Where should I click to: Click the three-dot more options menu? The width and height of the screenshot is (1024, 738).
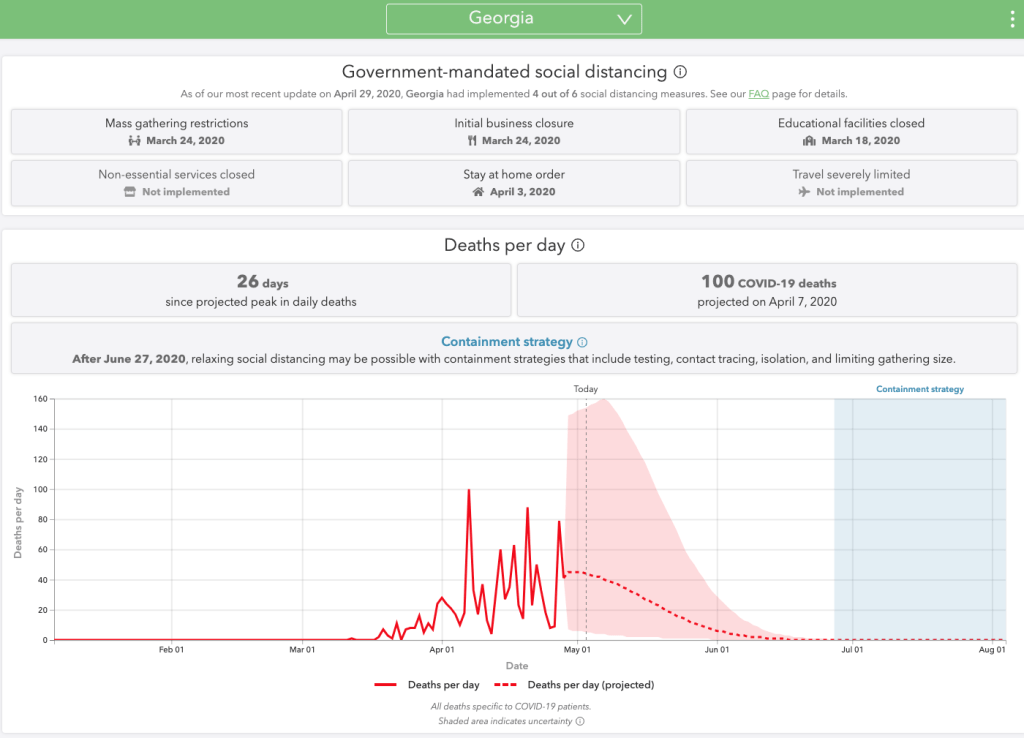coord(1012,20)
